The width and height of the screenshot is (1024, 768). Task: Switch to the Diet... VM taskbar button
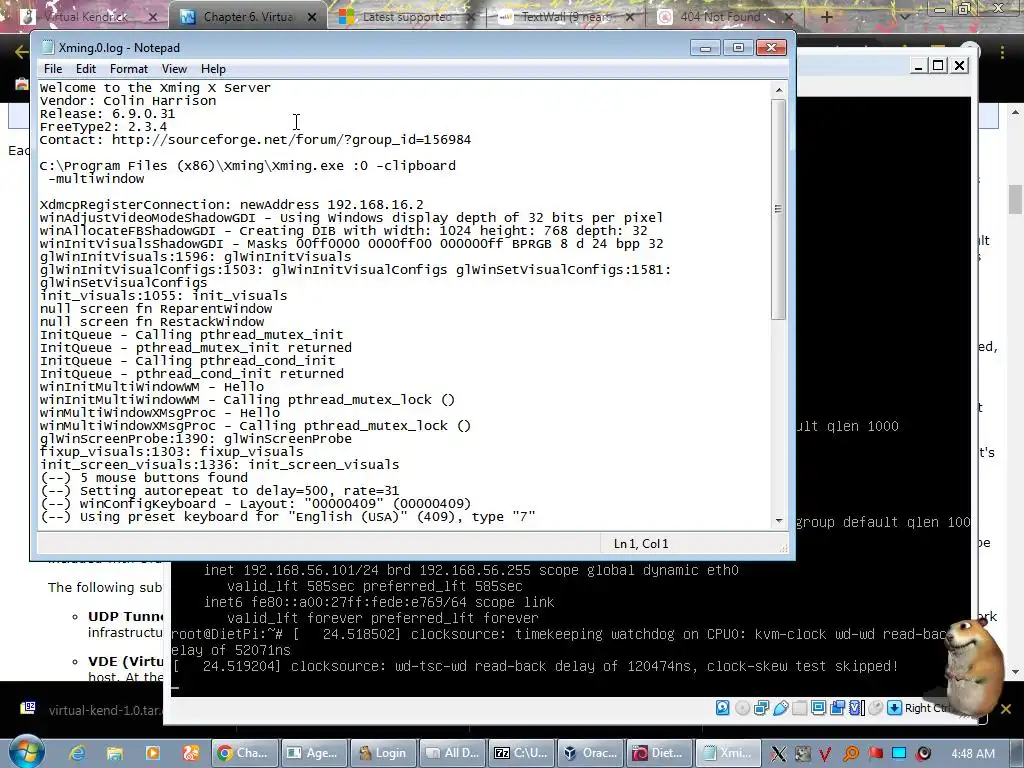pos(659,753)
